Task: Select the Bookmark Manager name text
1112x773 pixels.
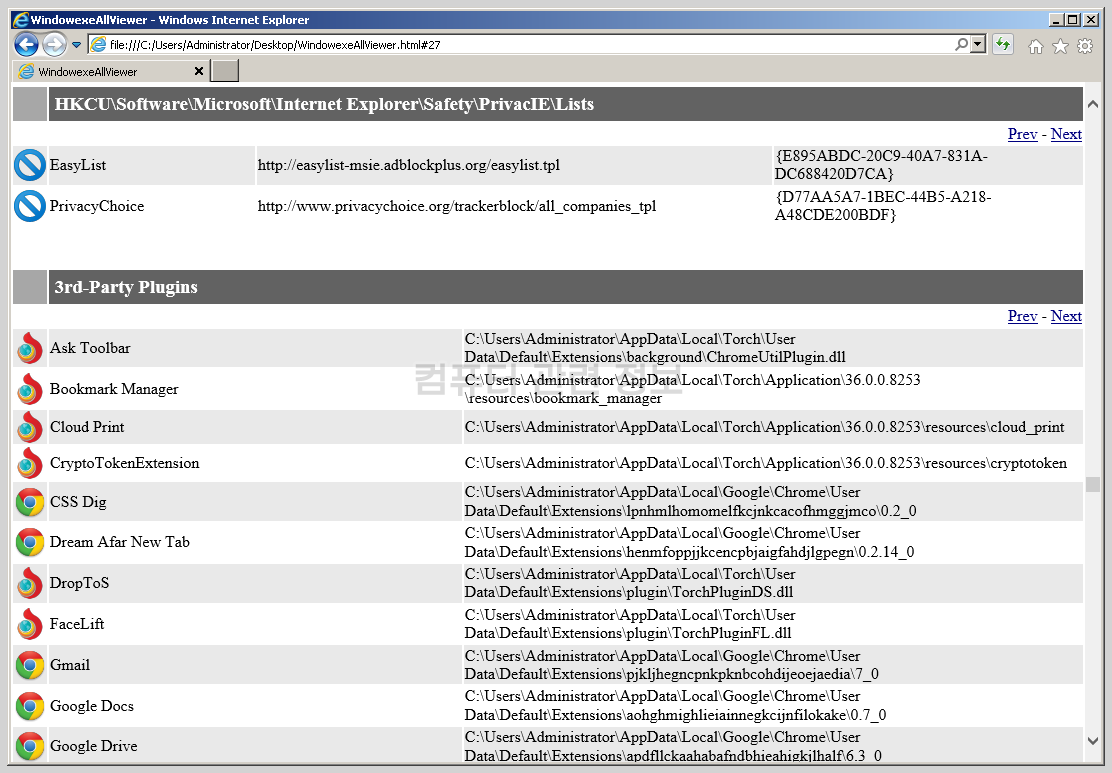Action: point(113,389)
